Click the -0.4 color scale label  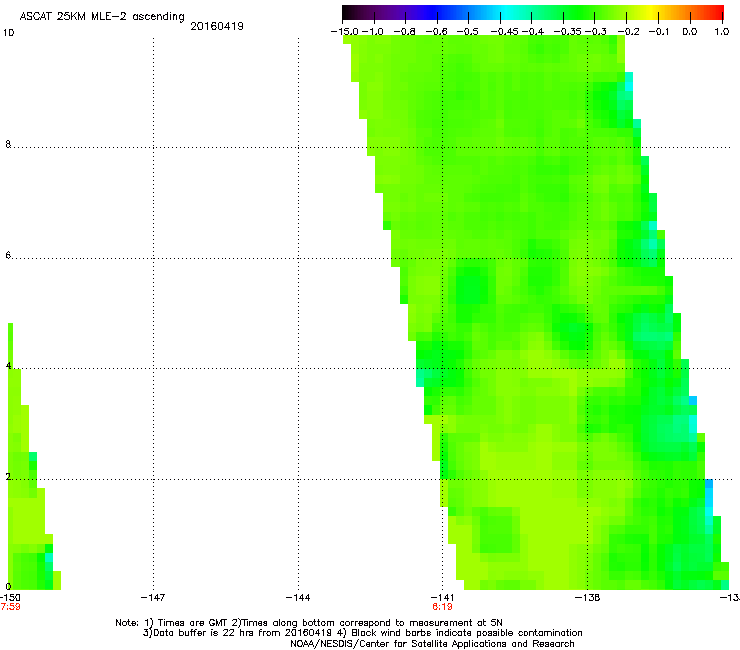point(532,32)
